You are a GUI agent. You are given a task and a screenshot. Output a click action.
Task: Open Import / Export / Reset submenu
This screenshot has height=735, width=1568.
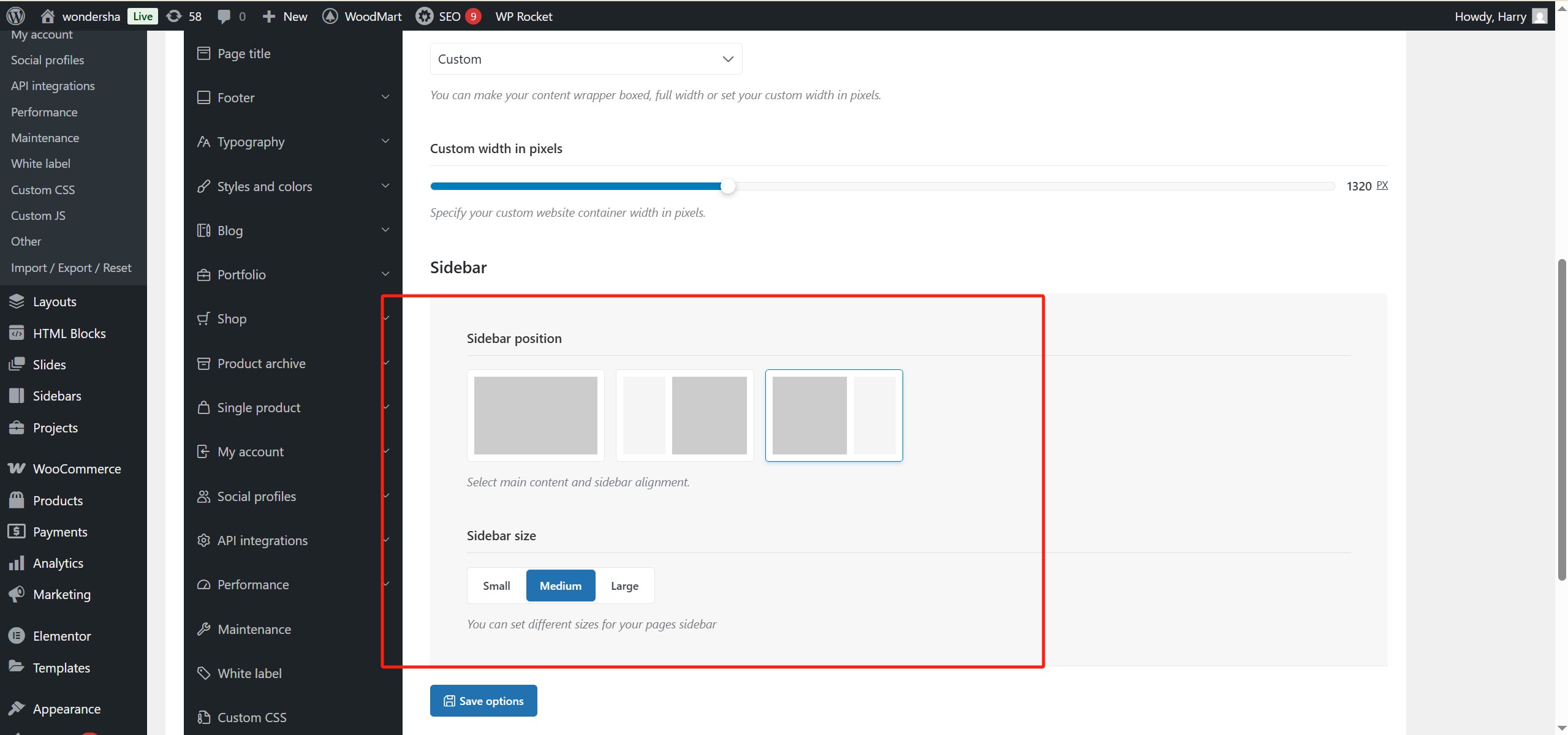[x=71, y=268]
